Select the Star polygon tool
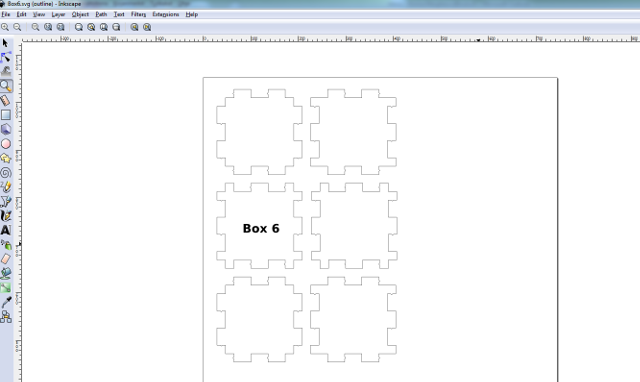The image size is (640, 382). [6, 158]
